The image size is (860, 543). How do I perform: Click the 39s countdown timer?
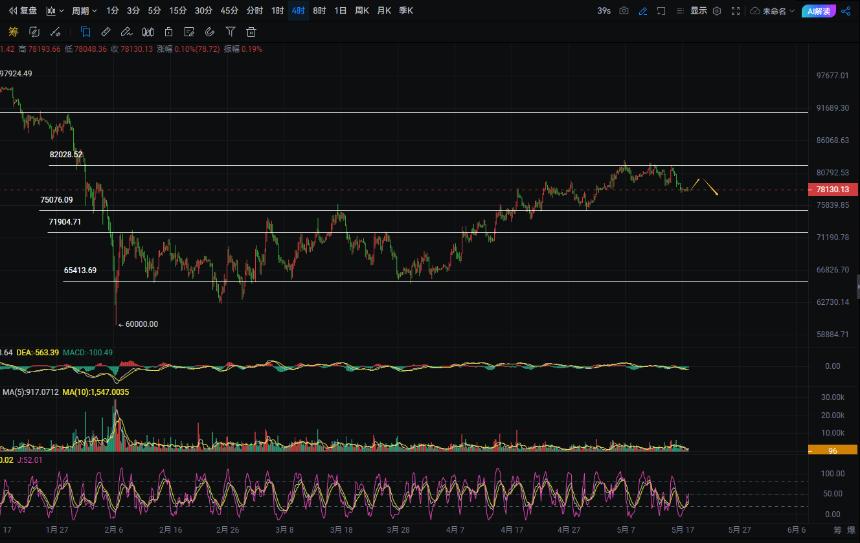pos(604,10)
